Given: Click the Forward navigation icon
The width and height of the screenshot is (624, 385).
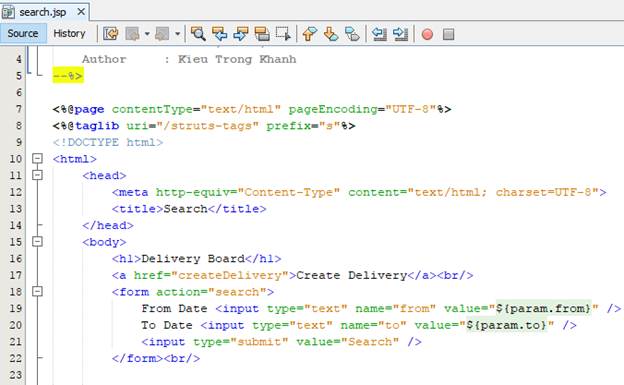Looking at the screenshot, I should pos(162,34).
